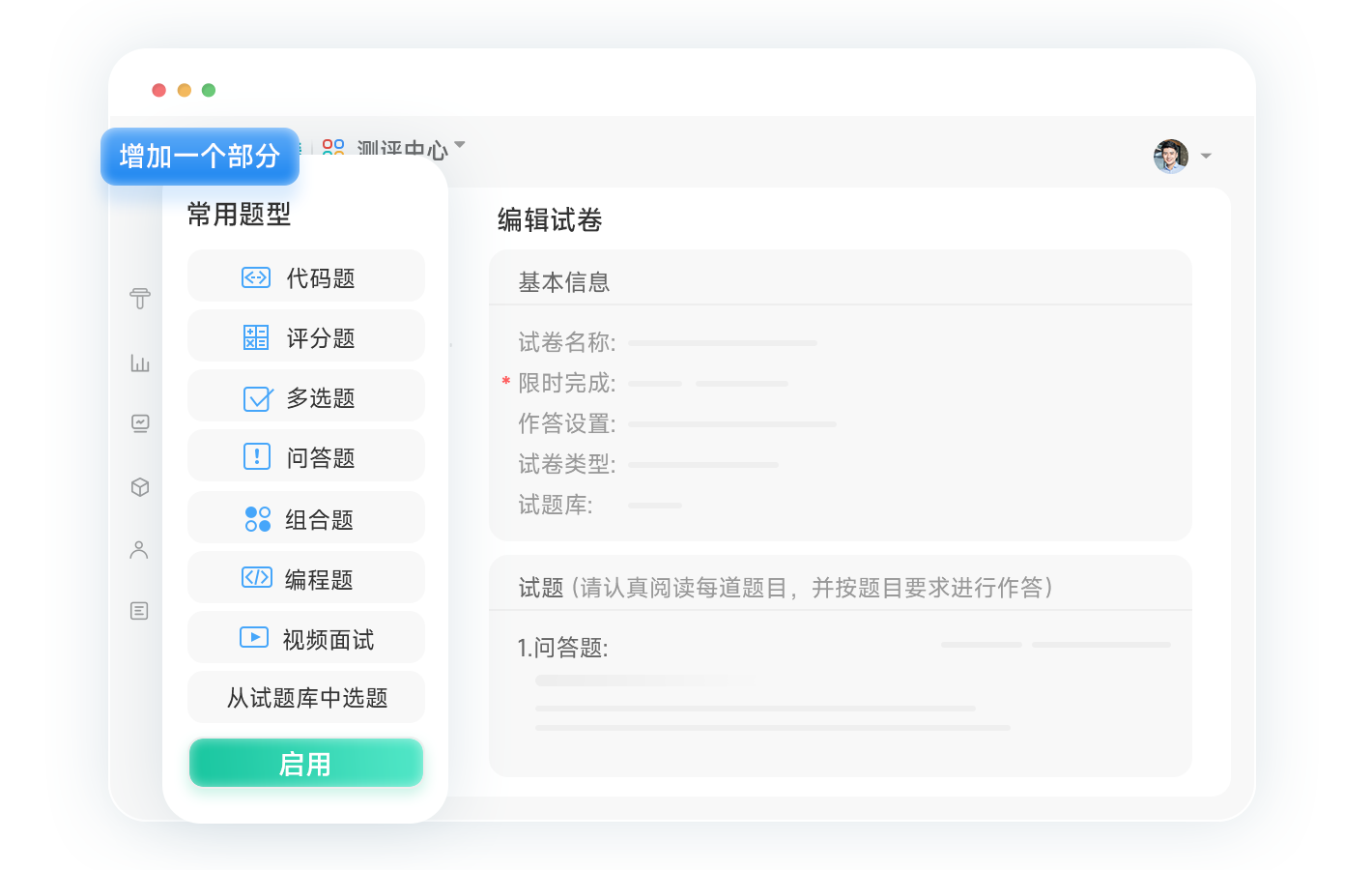The height and width of the screenshot is (870, 1372).
Task: Select the 问答题 question type
Action: [305, 457]
